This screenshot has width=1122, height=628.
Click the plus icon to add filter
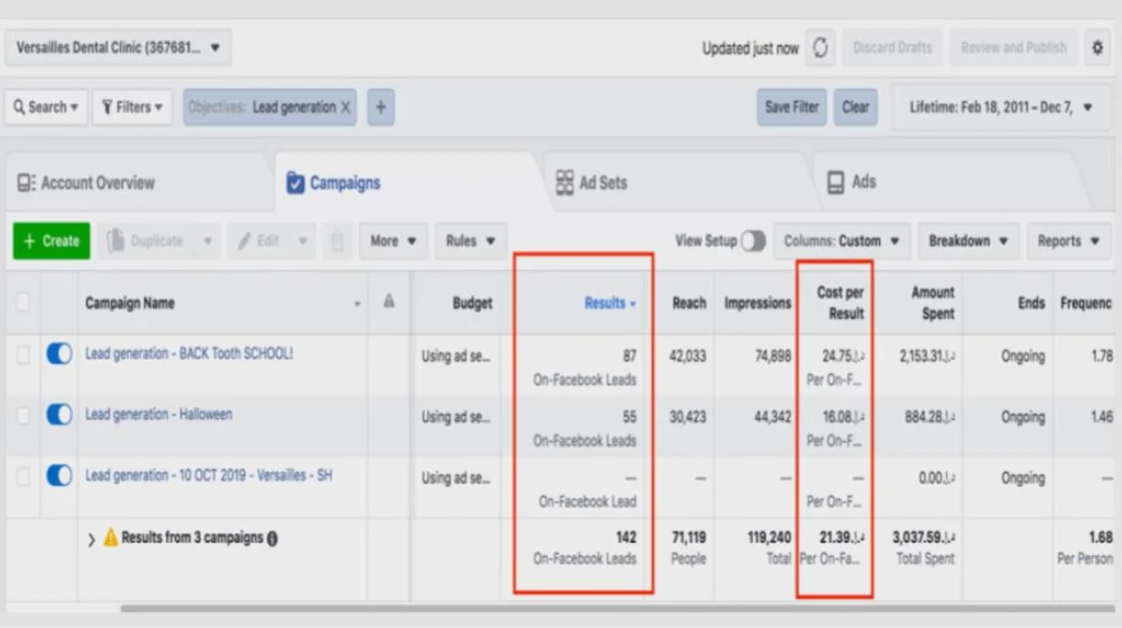(x=380, y=107)
